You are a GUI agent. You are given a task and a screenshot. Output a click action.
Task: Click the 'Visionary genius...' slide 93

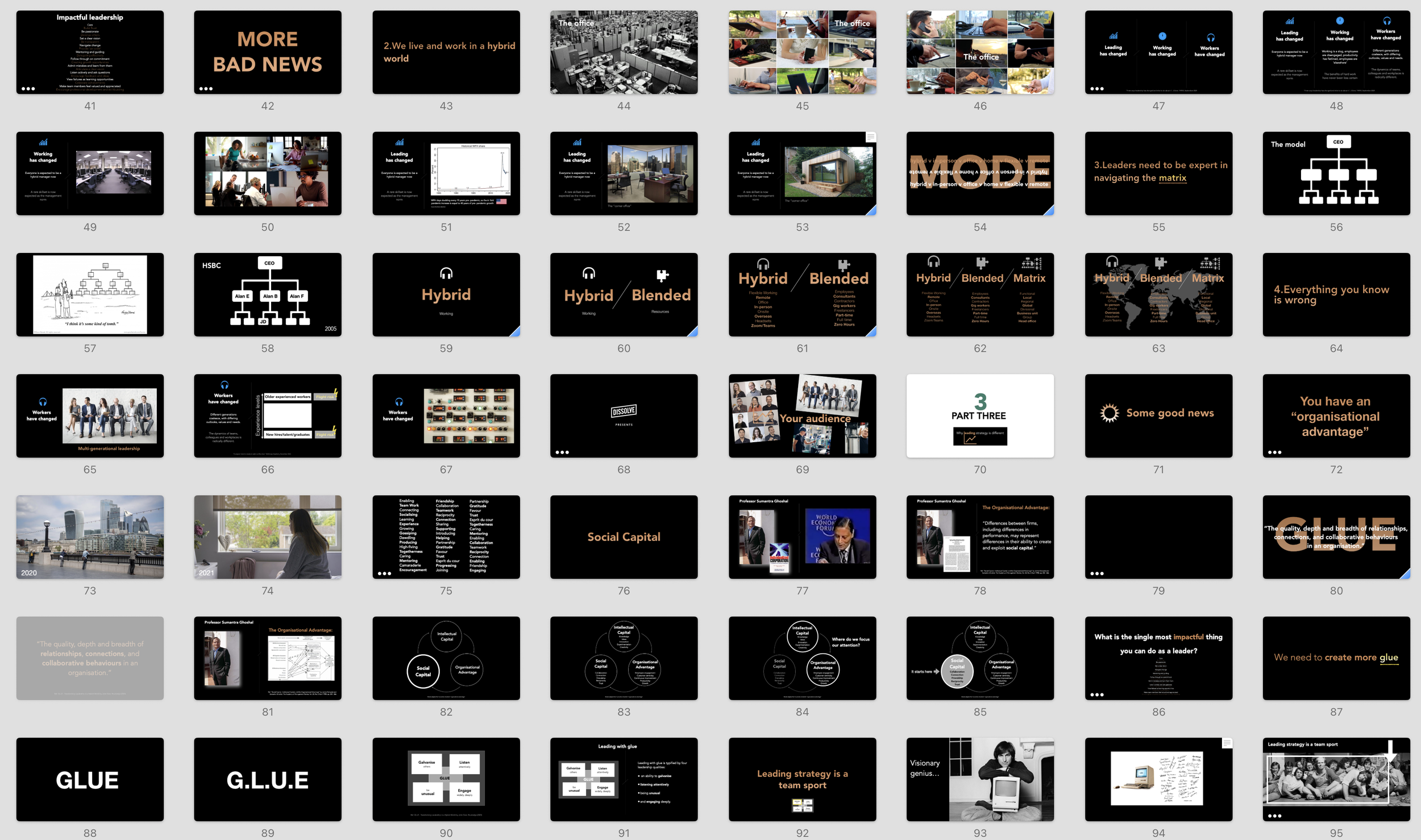click(x=979, y=779)
